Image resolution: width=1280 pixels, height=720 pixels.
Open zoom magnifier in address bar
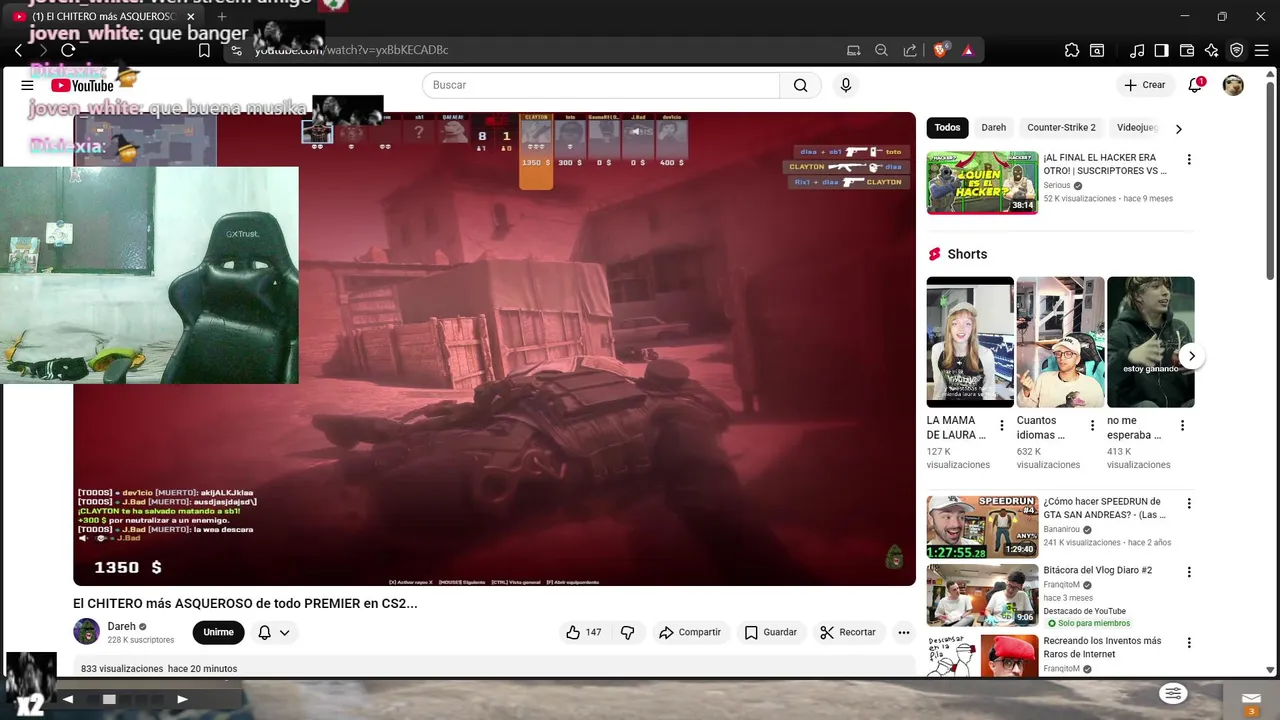click(x=881, y=50)
